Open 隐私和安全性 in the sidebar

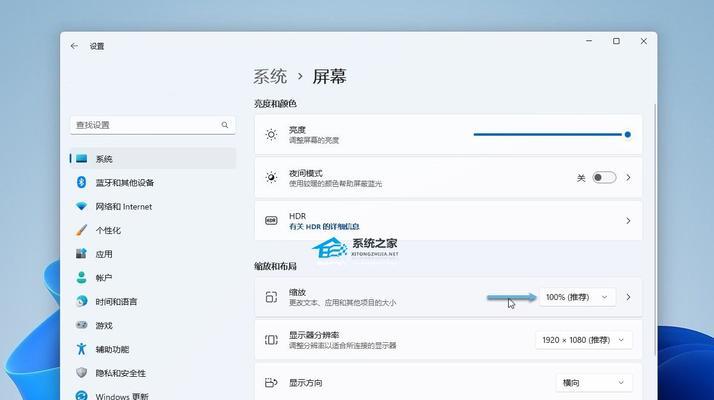(x=153, y=373)
